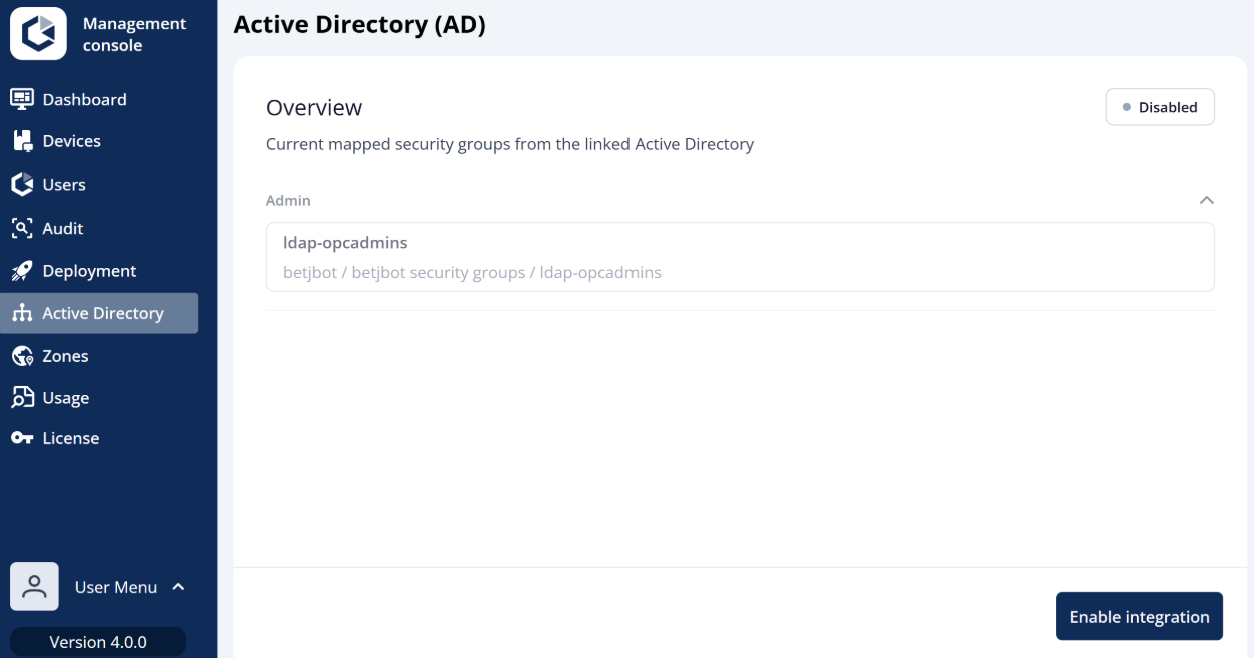
Task: Click the Active Directory hierarchy icon
Action: tap(22, 313)
